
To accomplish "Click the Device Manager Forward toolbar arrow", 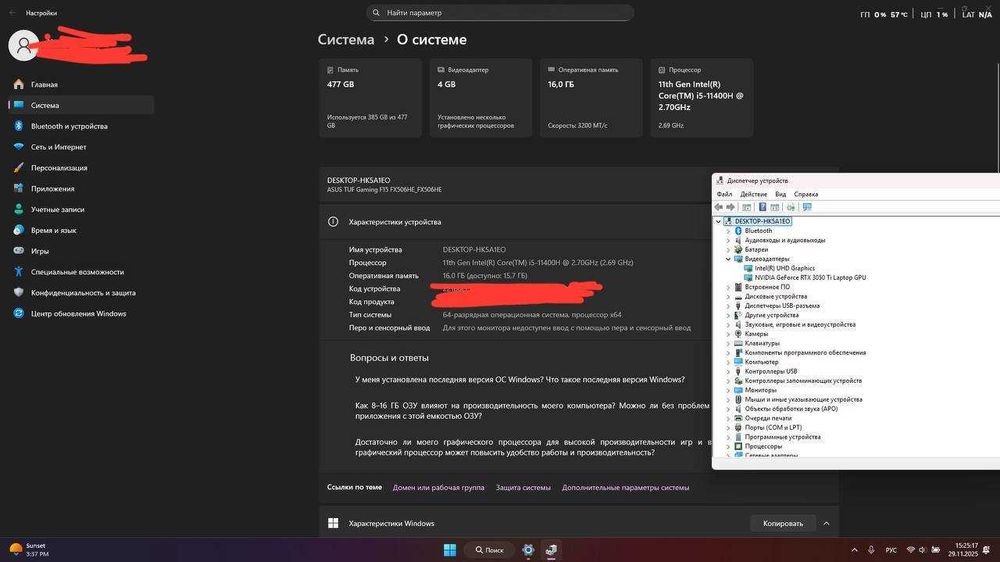I will [731, 207].
